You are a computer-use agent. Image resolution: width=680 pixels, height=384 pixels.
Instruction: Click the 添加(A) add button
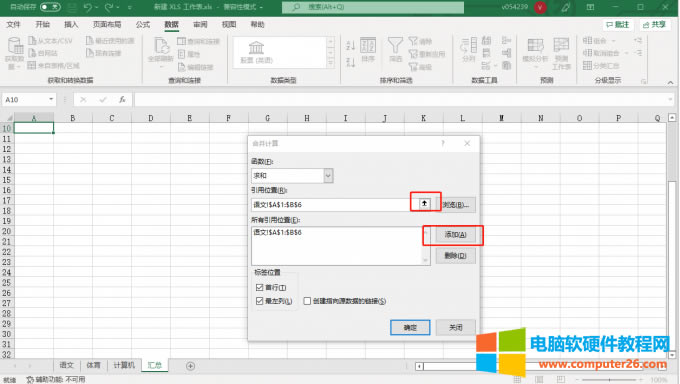[x=455, y=235]
